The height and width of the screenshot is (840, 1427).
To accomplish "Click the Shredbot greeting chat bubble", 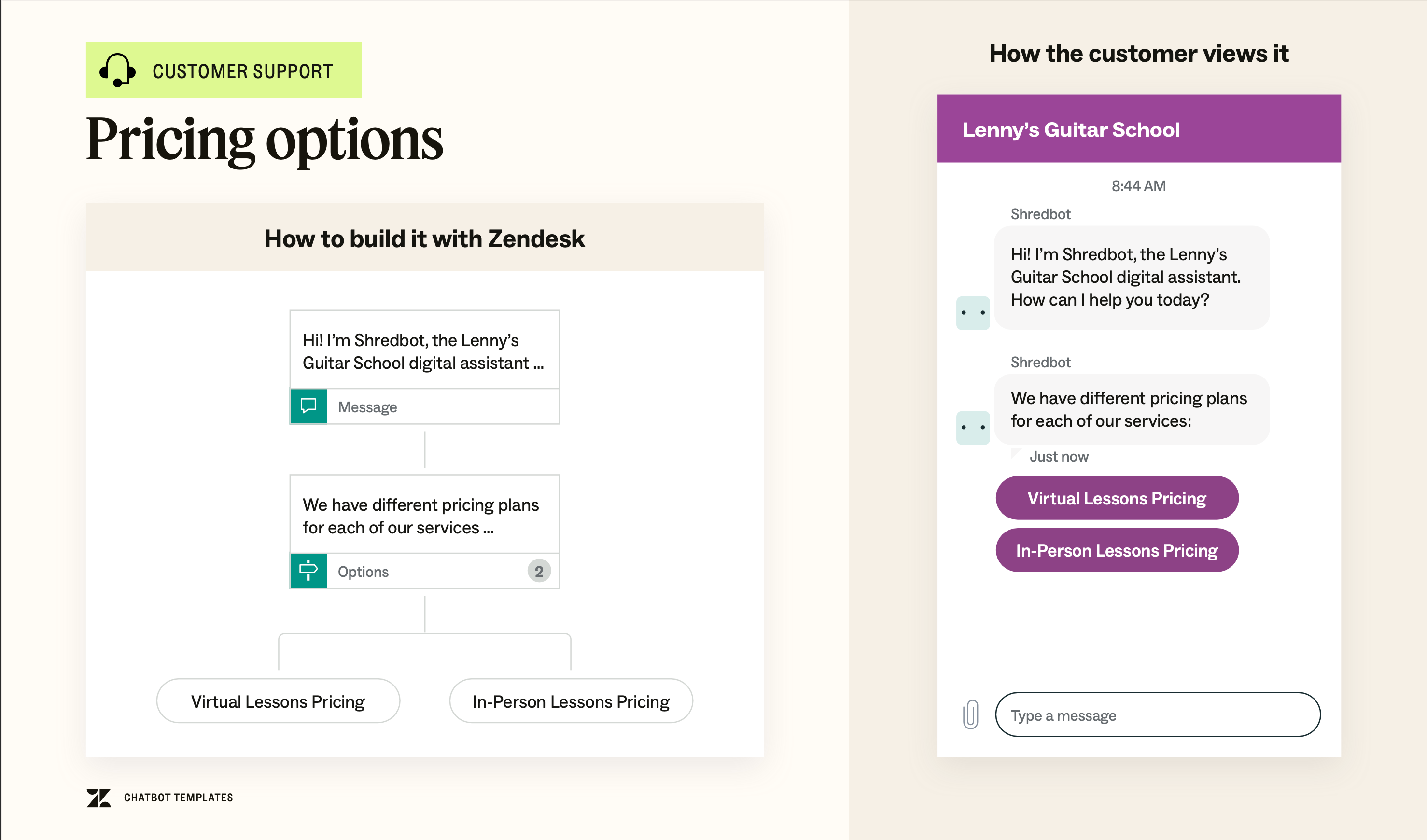I will [1132, 278].
